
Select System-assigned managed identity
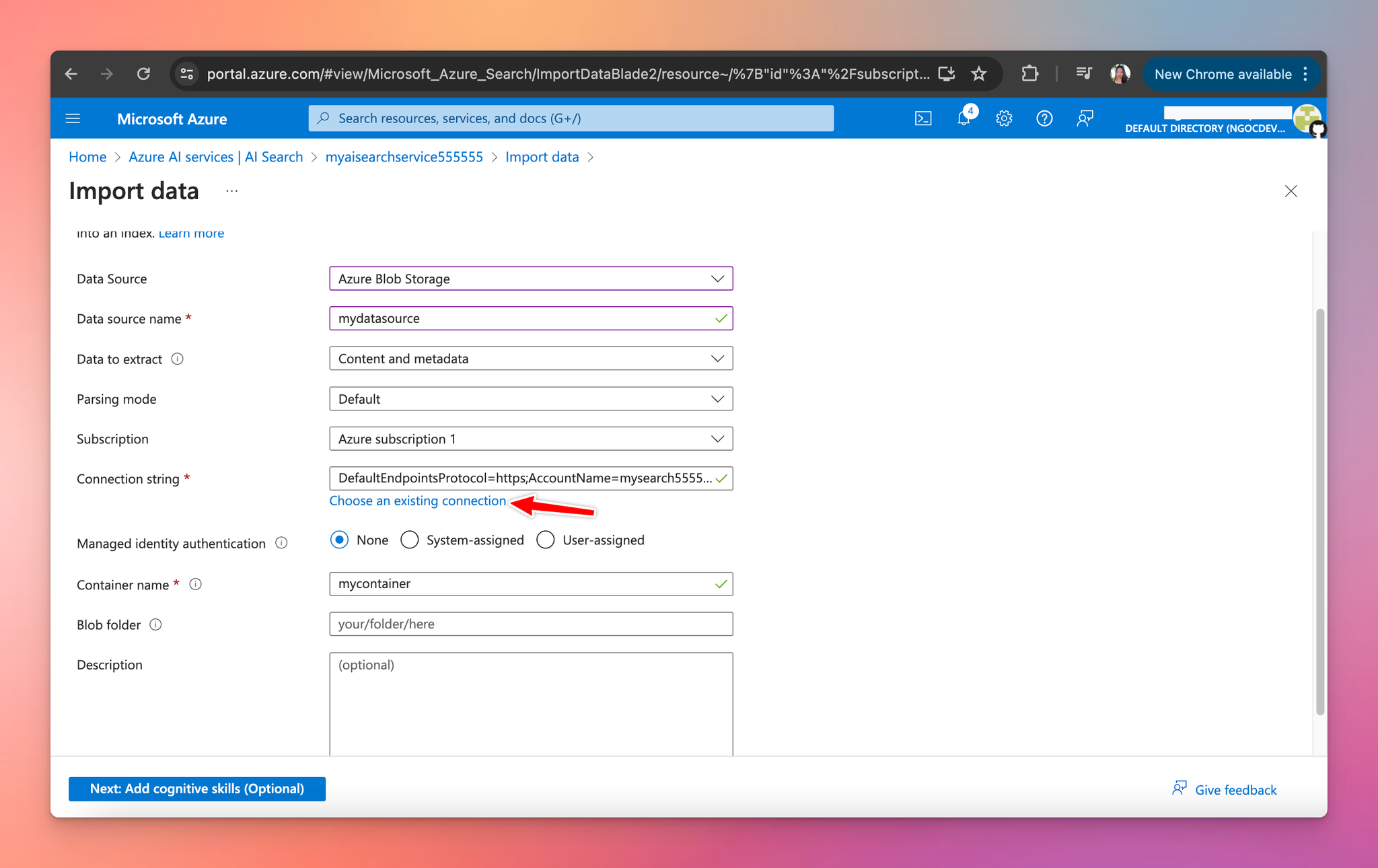tap(409, 540)
